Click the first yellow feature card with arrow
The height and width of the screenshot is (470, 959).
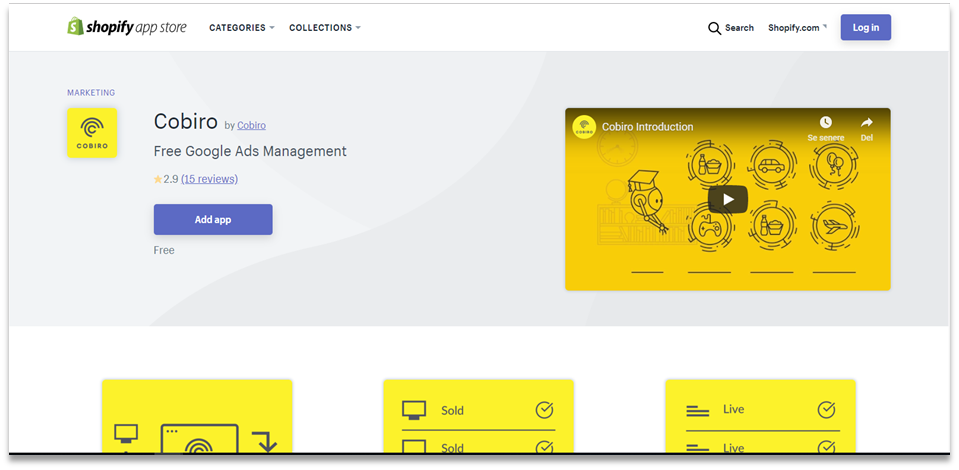(197, 417)
